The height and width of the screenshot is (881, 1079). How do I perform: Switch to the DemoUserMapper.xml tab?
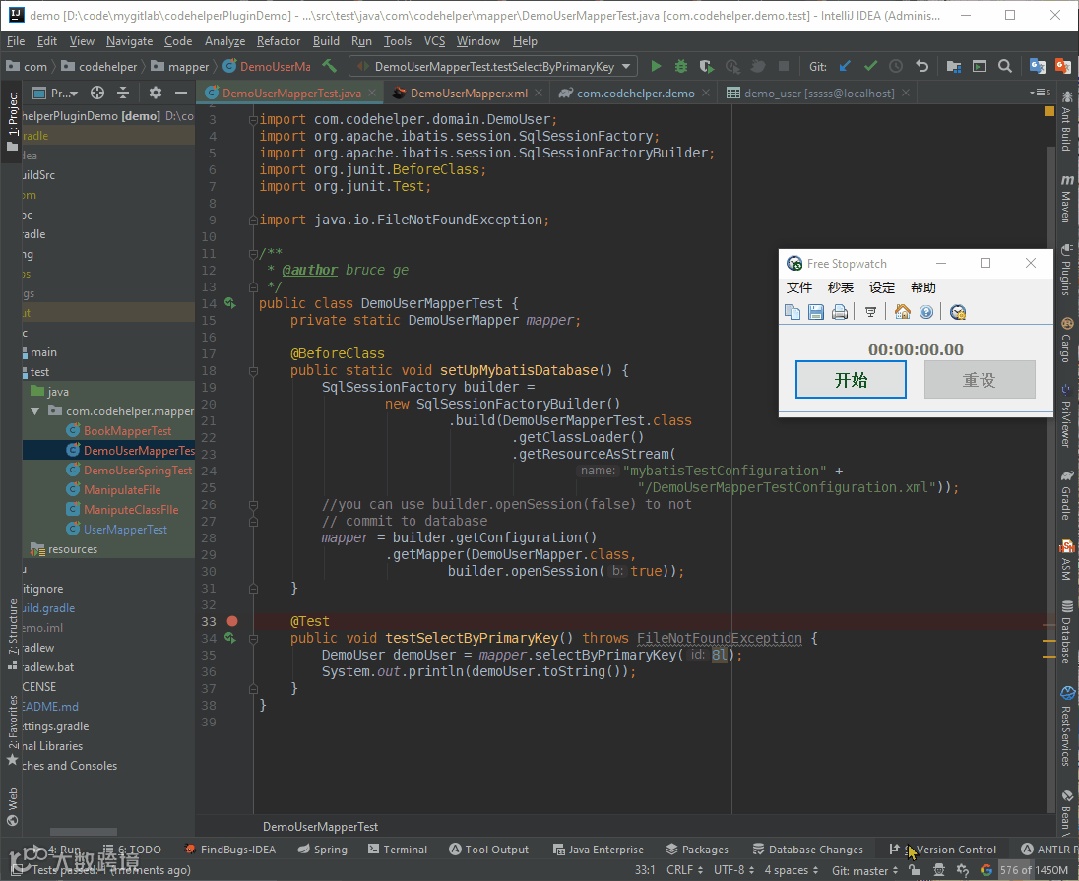(x=468, y=93)
